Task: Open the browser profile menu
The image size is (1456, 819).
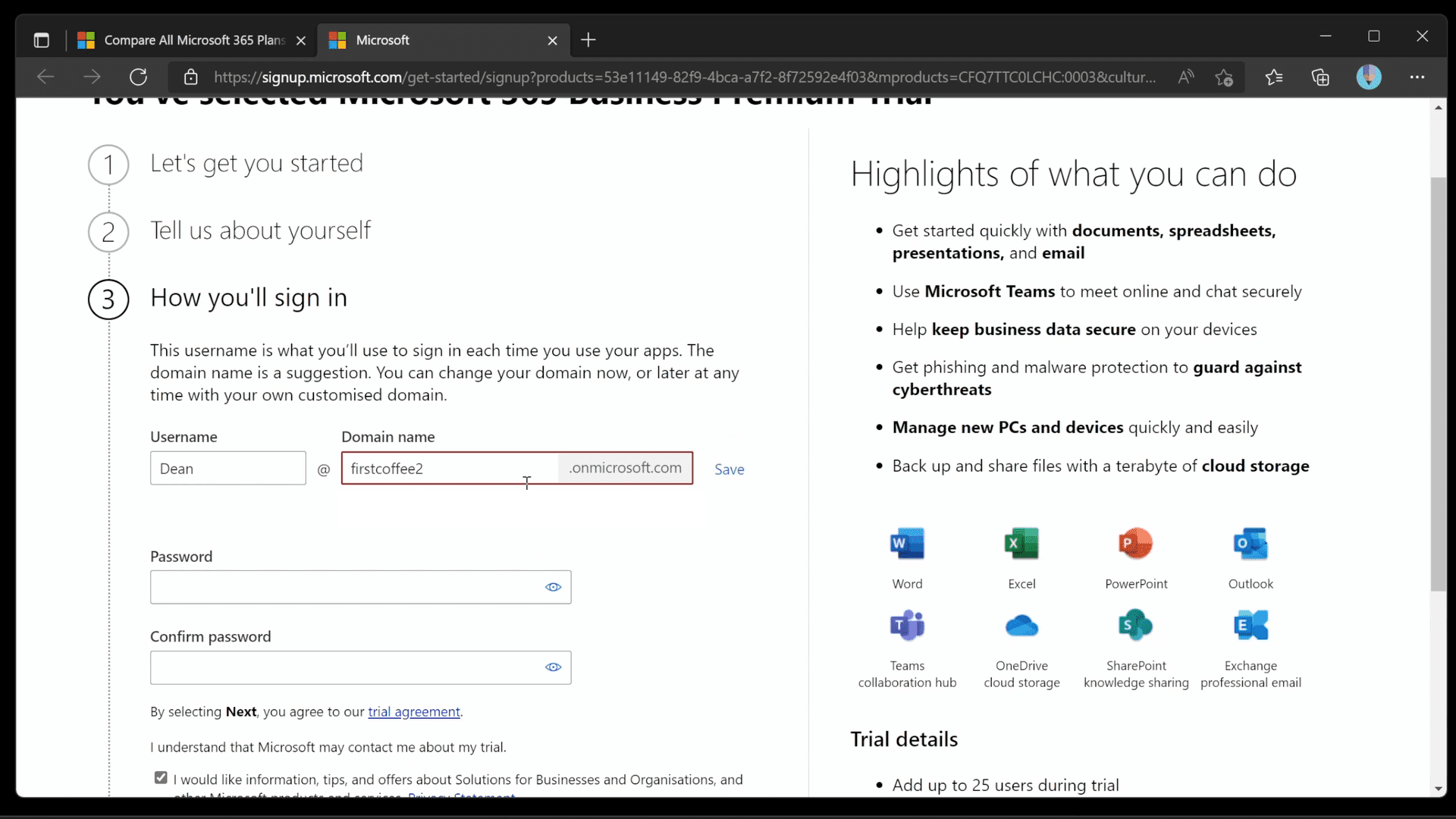Action: pyautogui.click(x=1370, y=77)
